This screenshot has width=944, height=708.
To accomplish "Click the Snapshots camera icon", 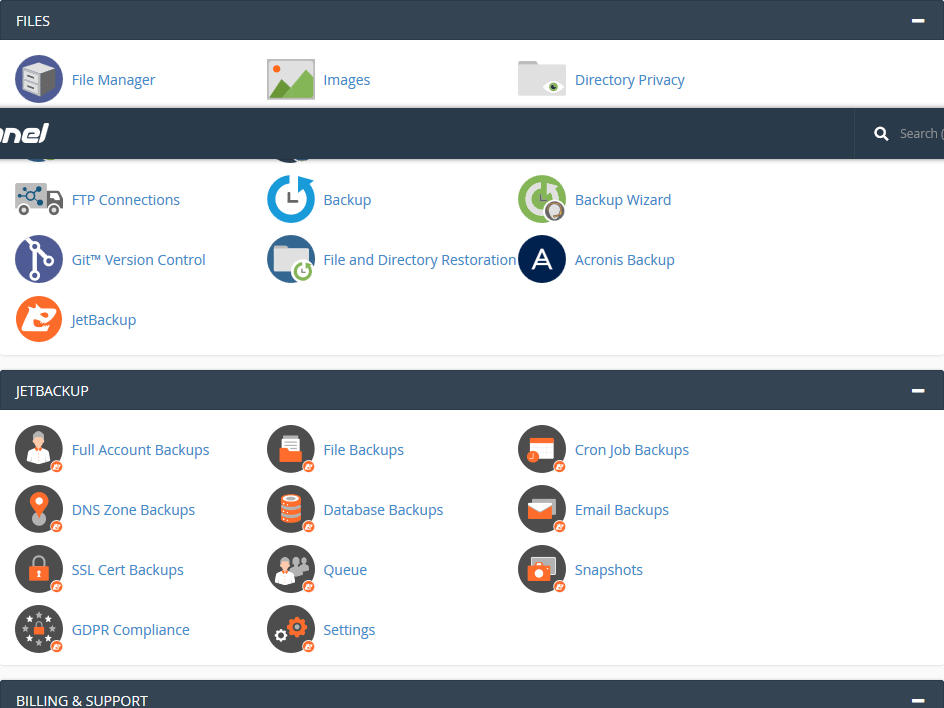I will (542, 570).
